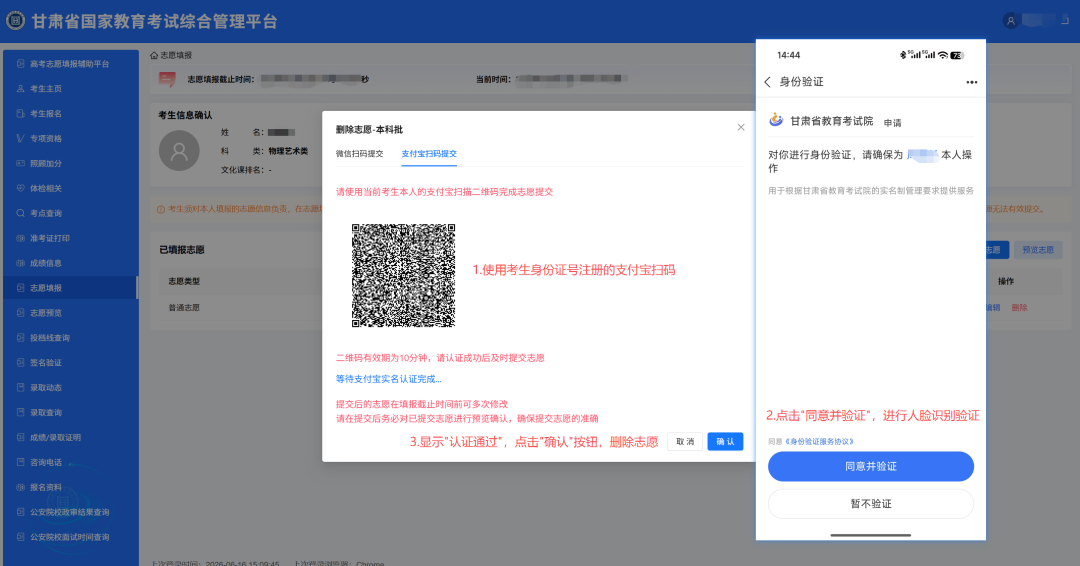This screenshot has width=1080, height=566.
Task: Switch to the 微信扫码提交 tab
Action: (360, 154)
